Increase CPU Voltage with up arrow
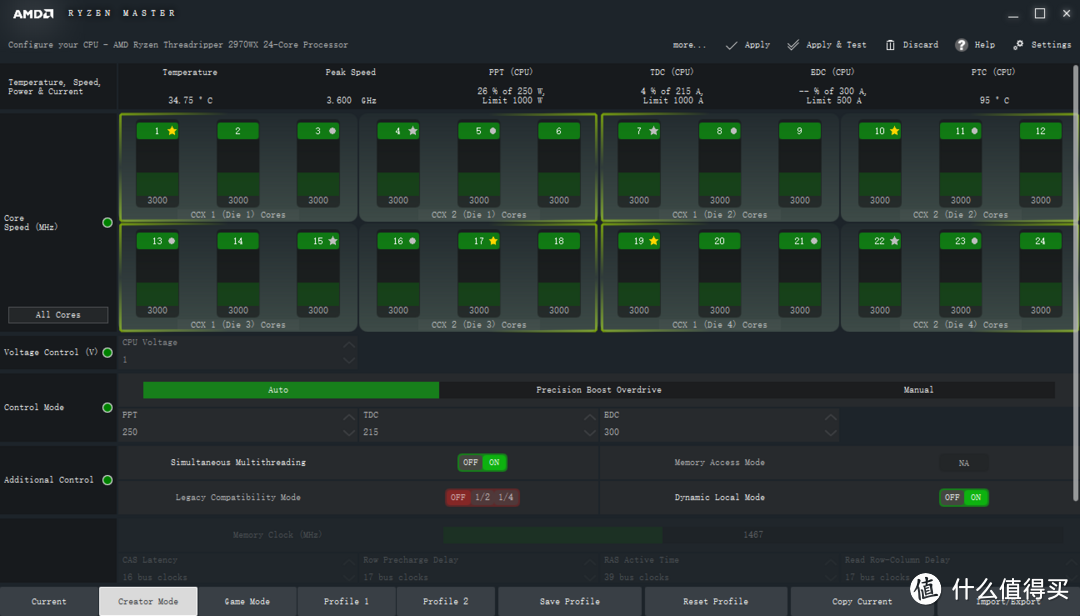 click(349, 345)
